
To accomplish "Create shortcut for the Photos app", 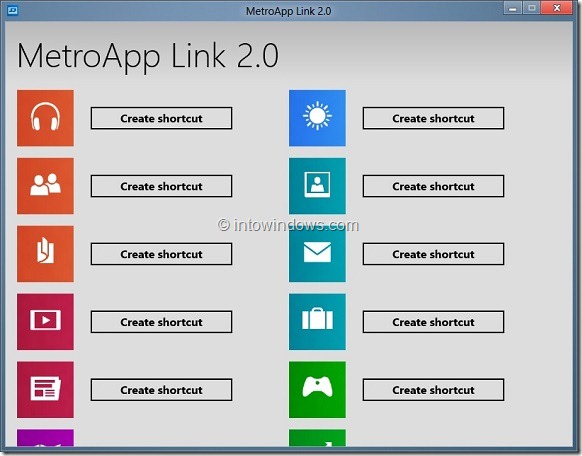I will 434,186.
